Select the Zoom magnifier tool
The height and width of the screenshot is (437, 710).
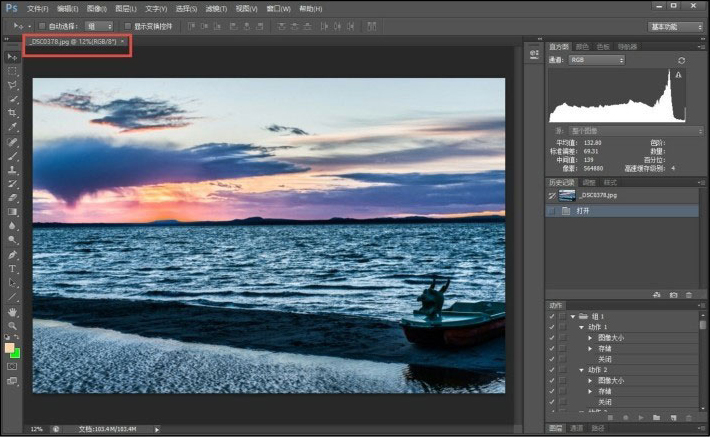[13, 326]
